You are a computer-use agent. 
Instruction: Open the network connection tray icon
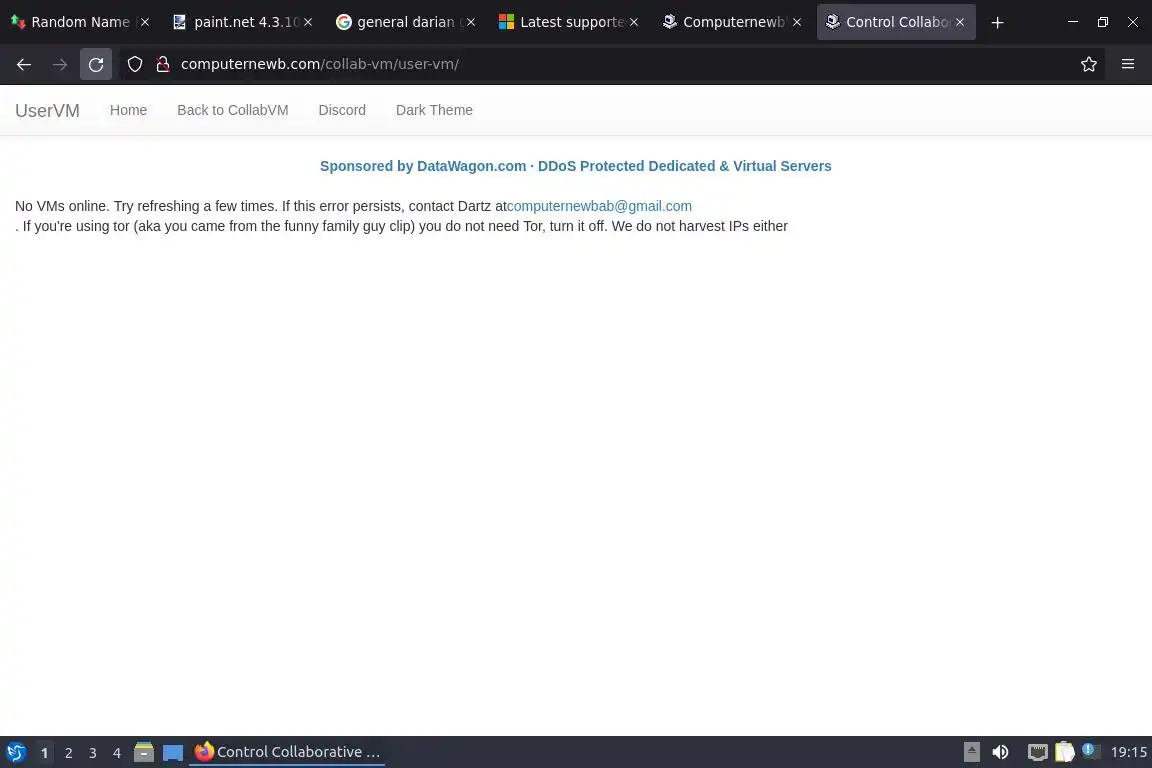point(1037,753)
